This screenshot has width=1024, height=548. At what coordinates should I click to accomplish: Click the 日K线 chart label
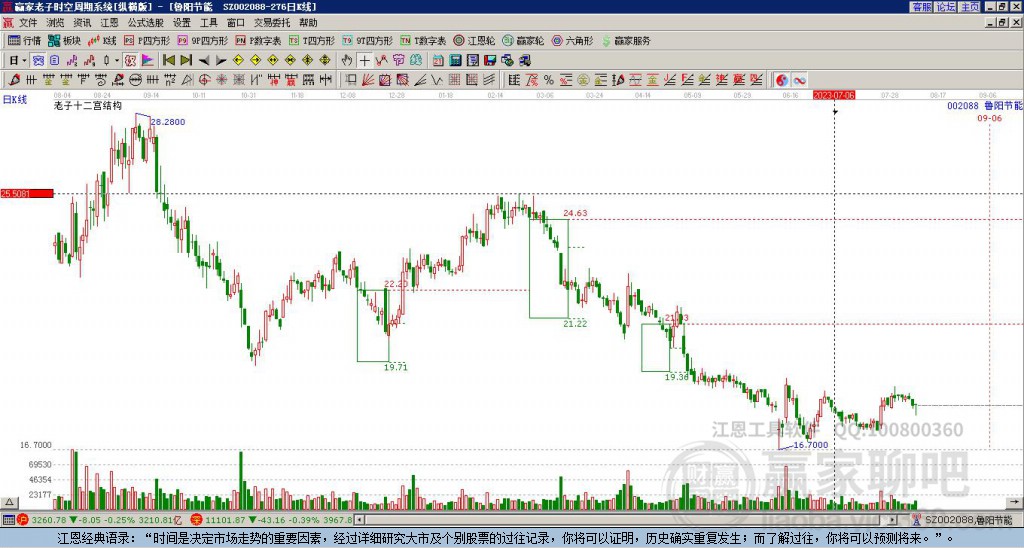15,99
